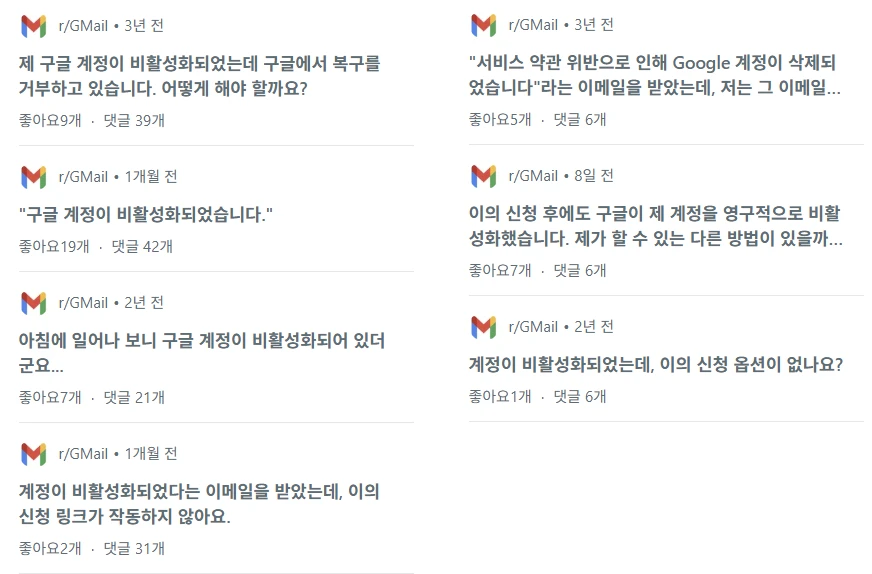The image size is (872, 574).
Task: View the '댓글 39개' comments
Action: [134, 120]
